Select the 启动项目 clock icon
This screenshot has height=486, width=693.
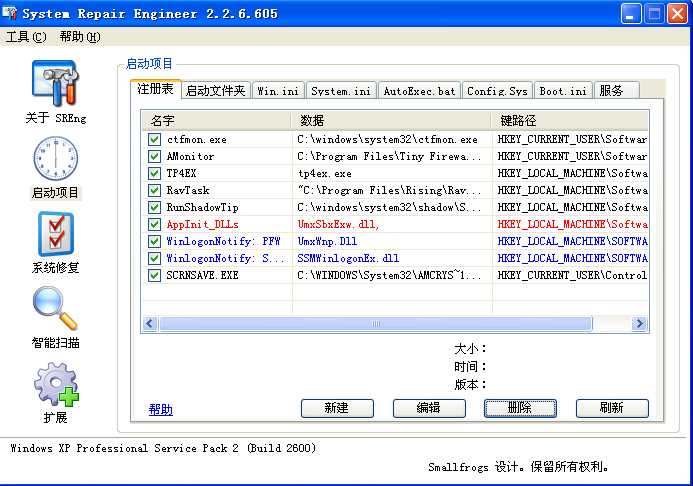coord(56,158)
